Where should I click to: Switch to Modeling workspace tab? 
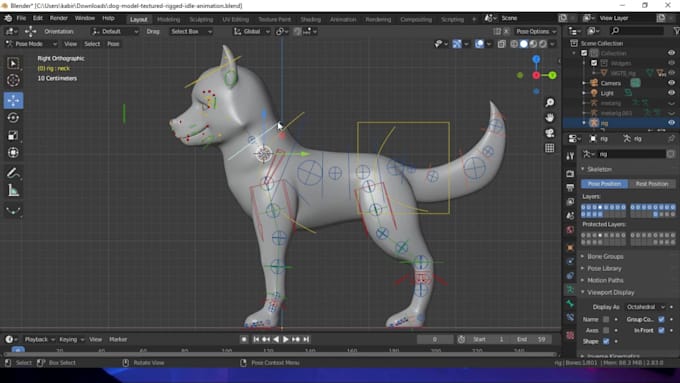pos(168,20)
